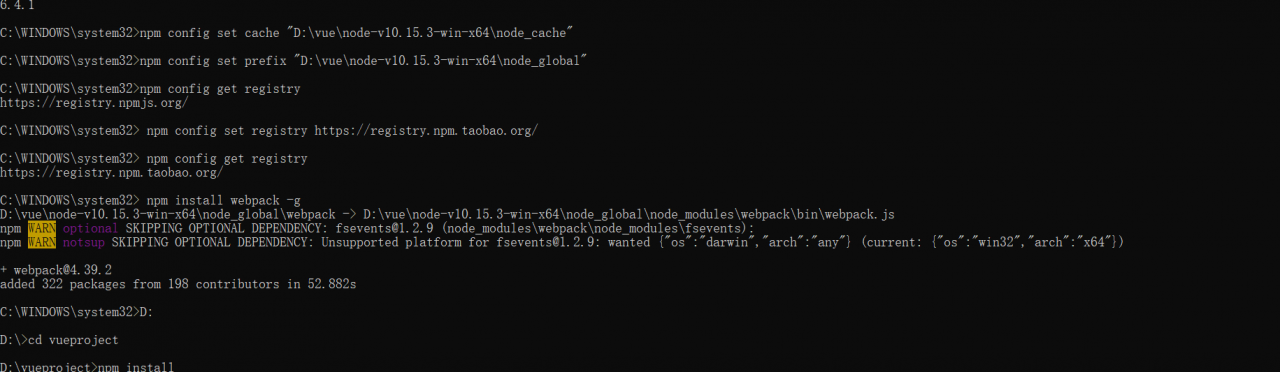Image resolution: width=1280 pixels, height=372 pixels.
Task: Click the final npm install prompt line
Action: pyautogui.click(x=87, y=366)
